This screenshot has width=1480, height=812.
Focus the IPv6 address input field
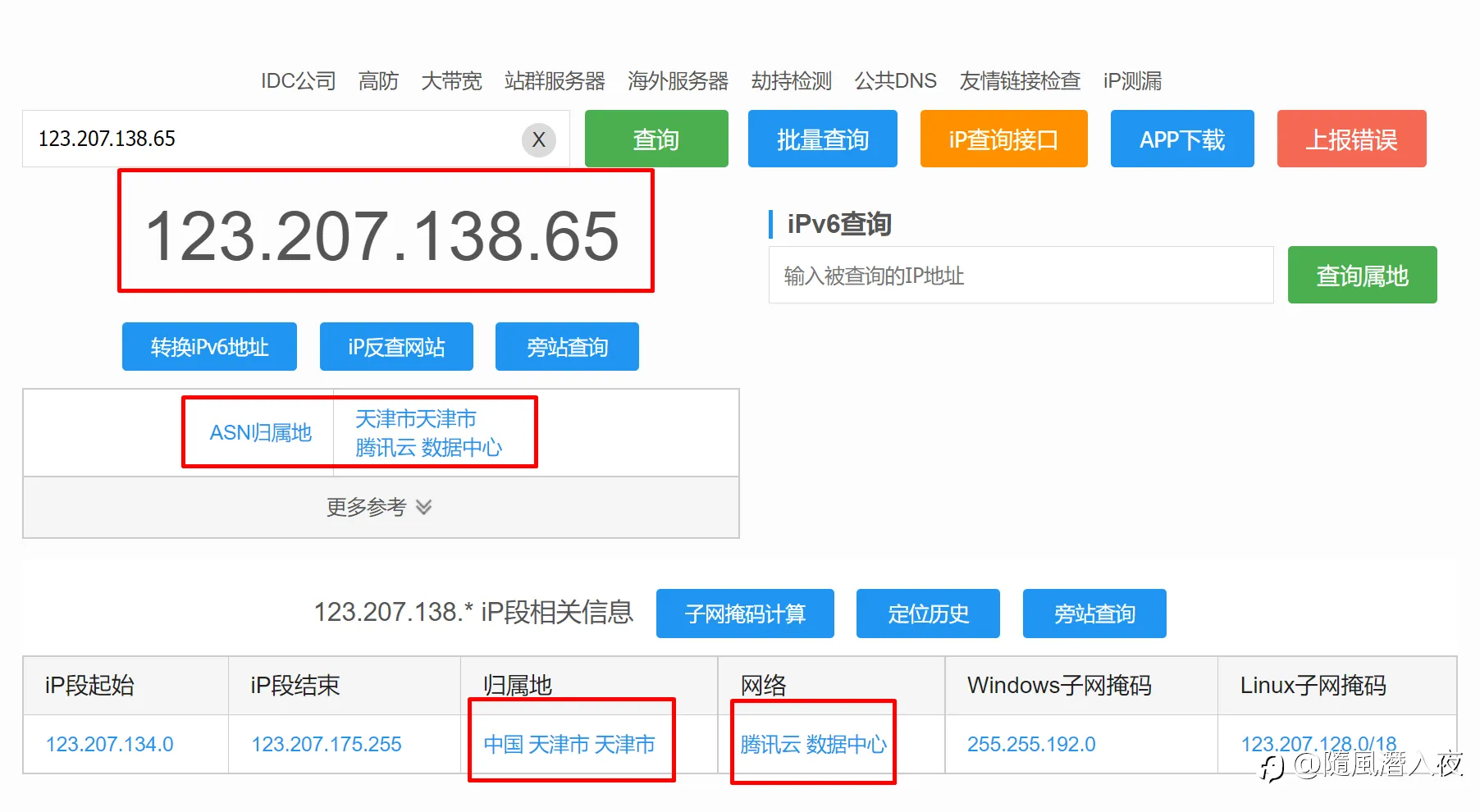pos(1021,275)
